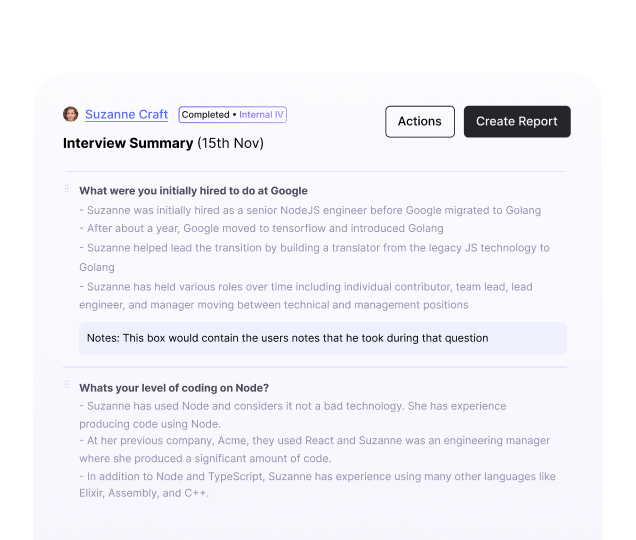The width and height of the screenshot is (636, 540).
Task: Click into the Notes box
Action: click(322, 338)
